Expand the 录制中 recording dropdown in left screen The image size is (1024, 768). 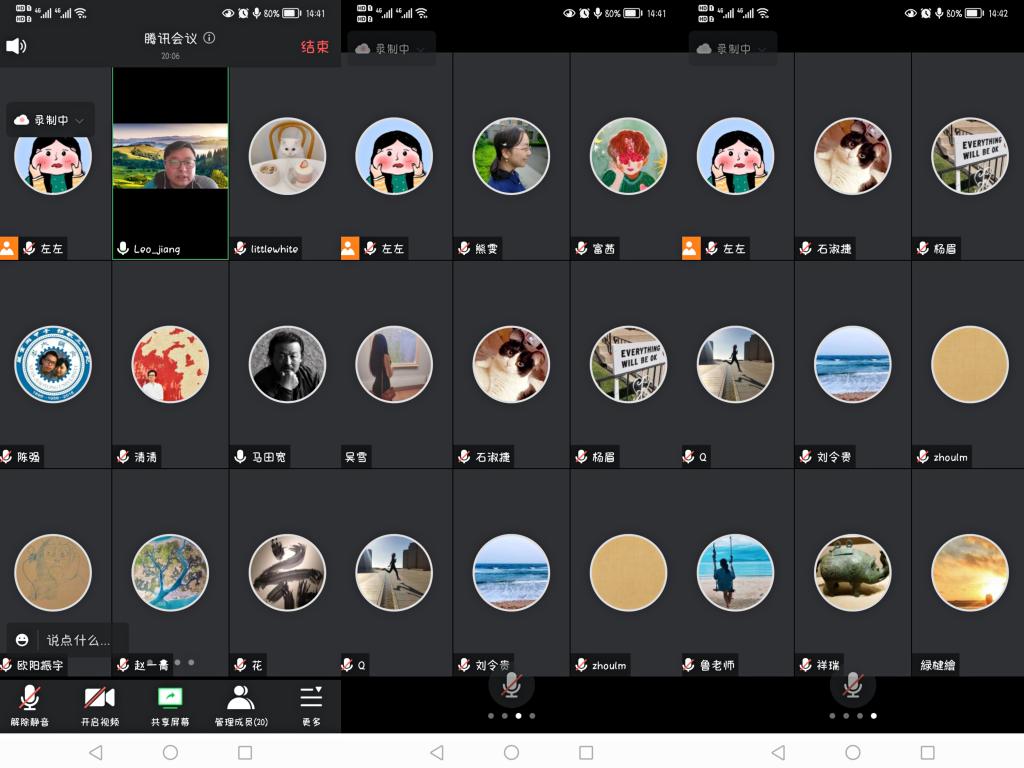50,120
